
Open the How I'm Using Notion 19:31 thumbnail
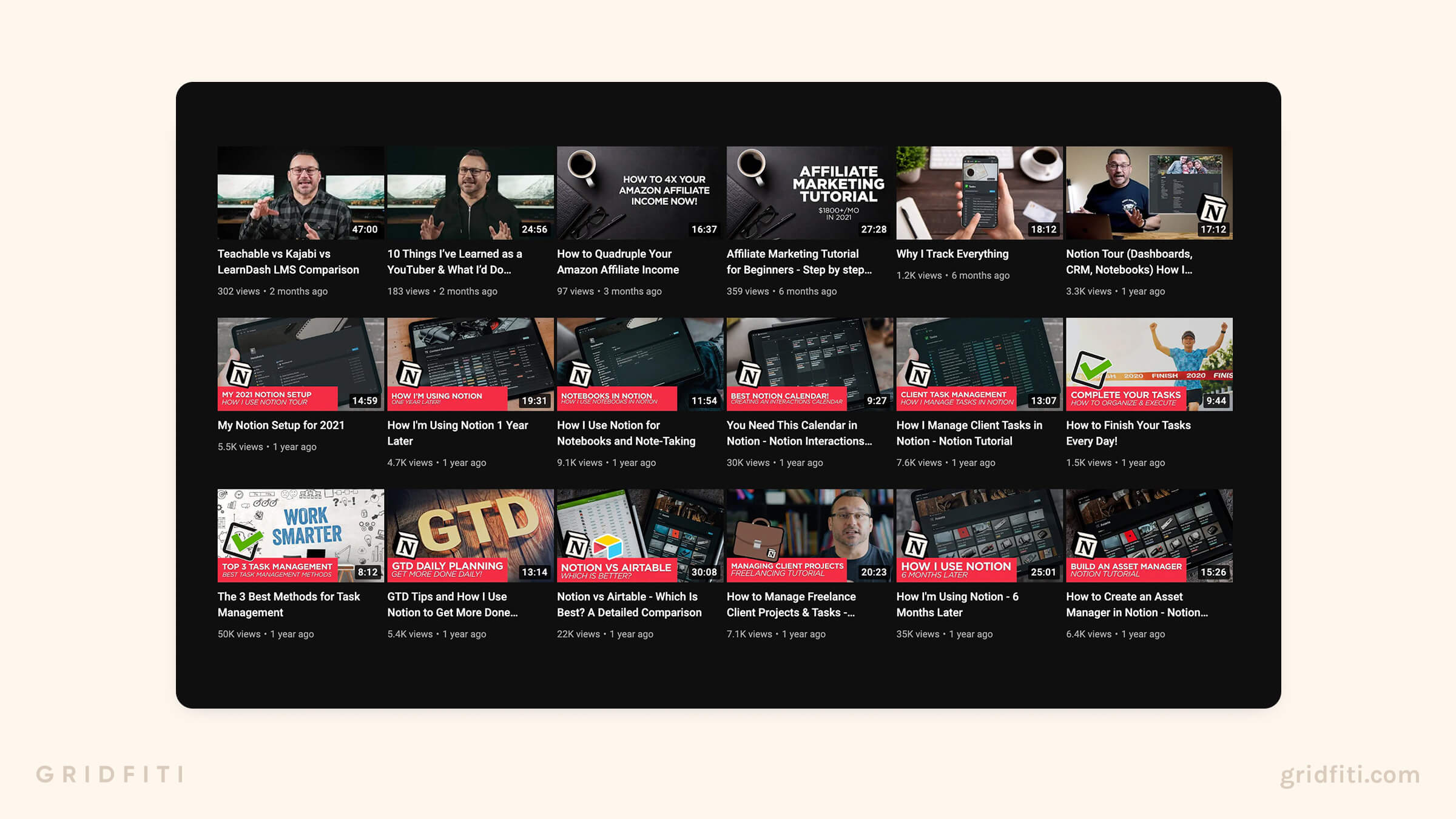(470, 364)
